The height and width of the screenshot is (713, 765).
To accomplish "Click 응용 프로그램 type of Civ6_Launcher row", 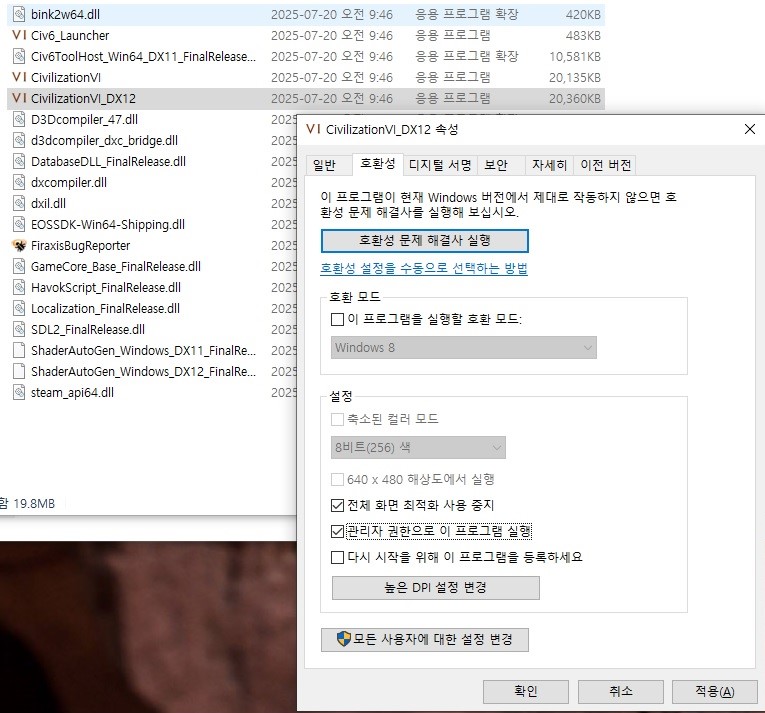I will coord(453,35).
